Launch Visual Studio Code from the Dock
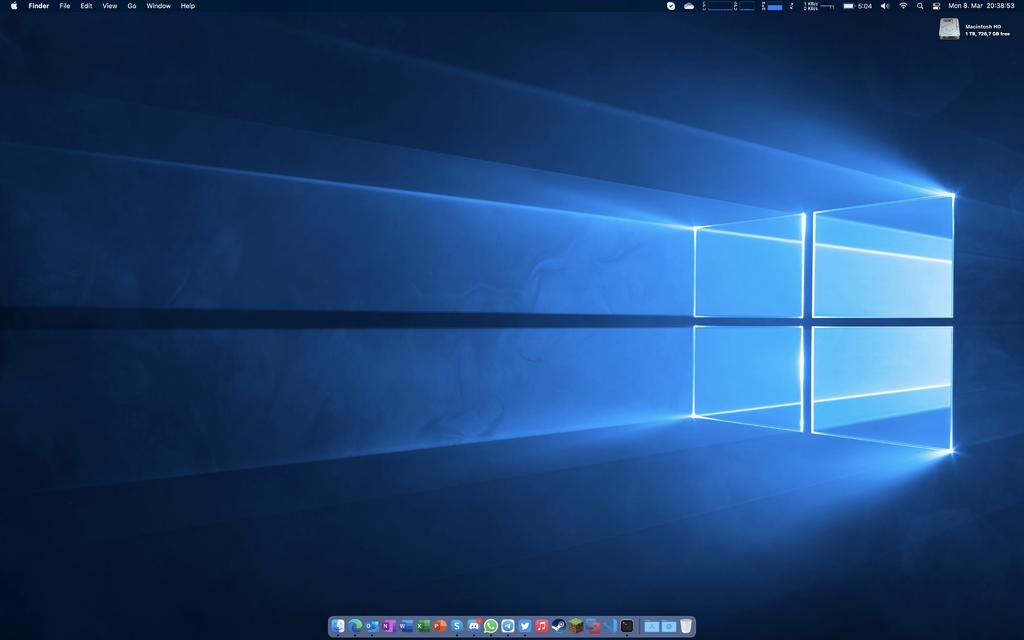 pyautogui.click(x=610, y=626)
